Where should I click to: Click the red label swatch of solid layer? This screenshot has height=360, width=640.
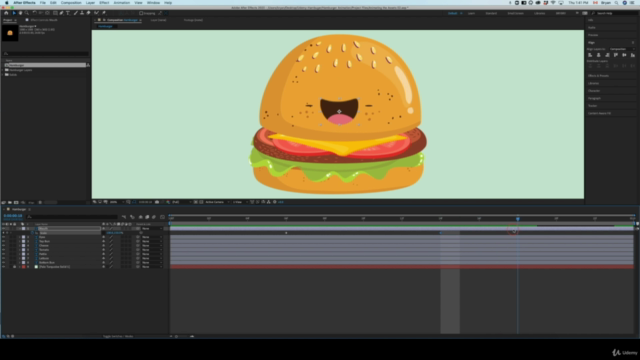[x=23, y=267]
